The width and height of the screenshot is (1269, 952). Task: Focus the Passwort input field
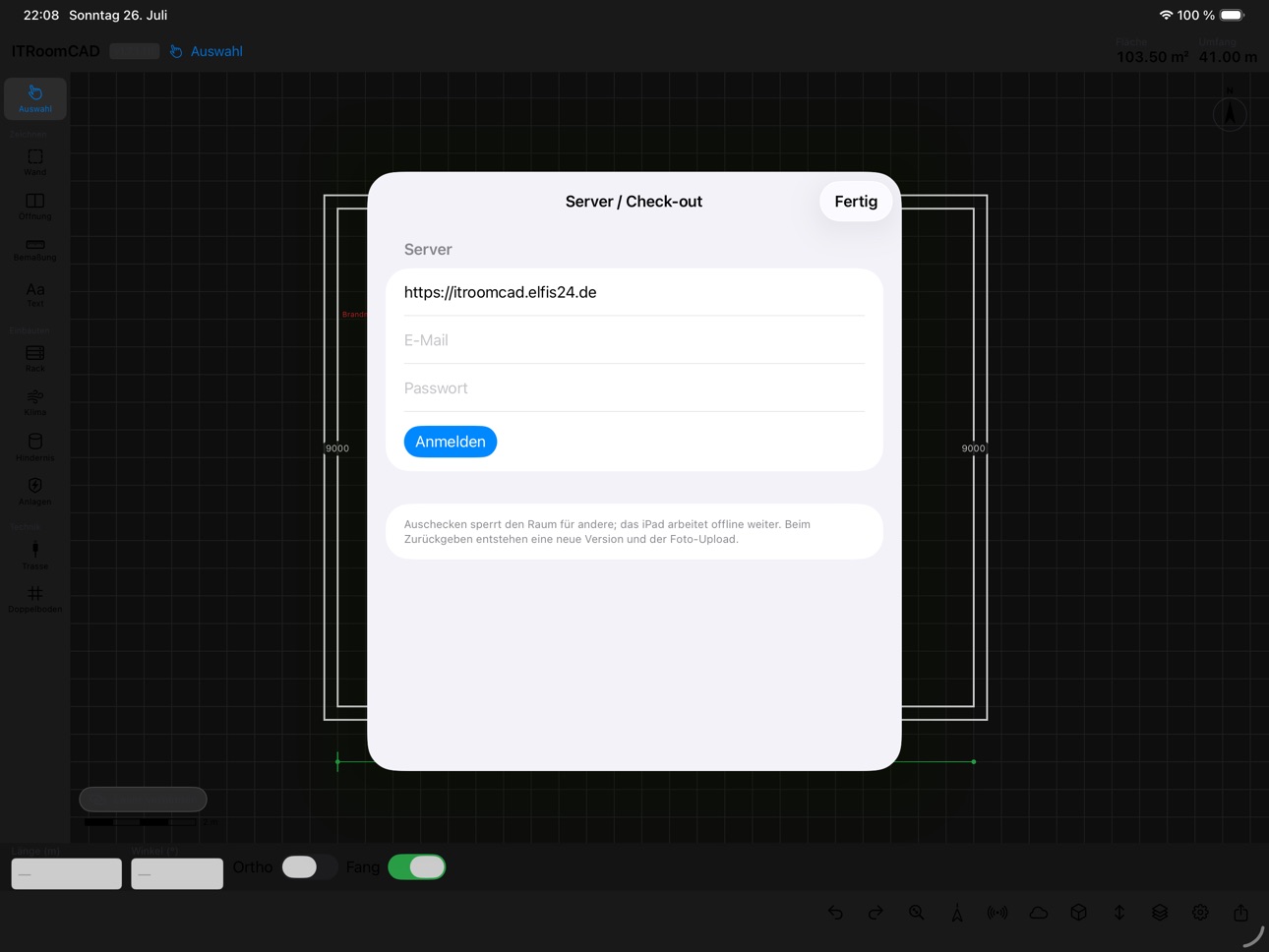pyautogui.click(x=634, y=388)
